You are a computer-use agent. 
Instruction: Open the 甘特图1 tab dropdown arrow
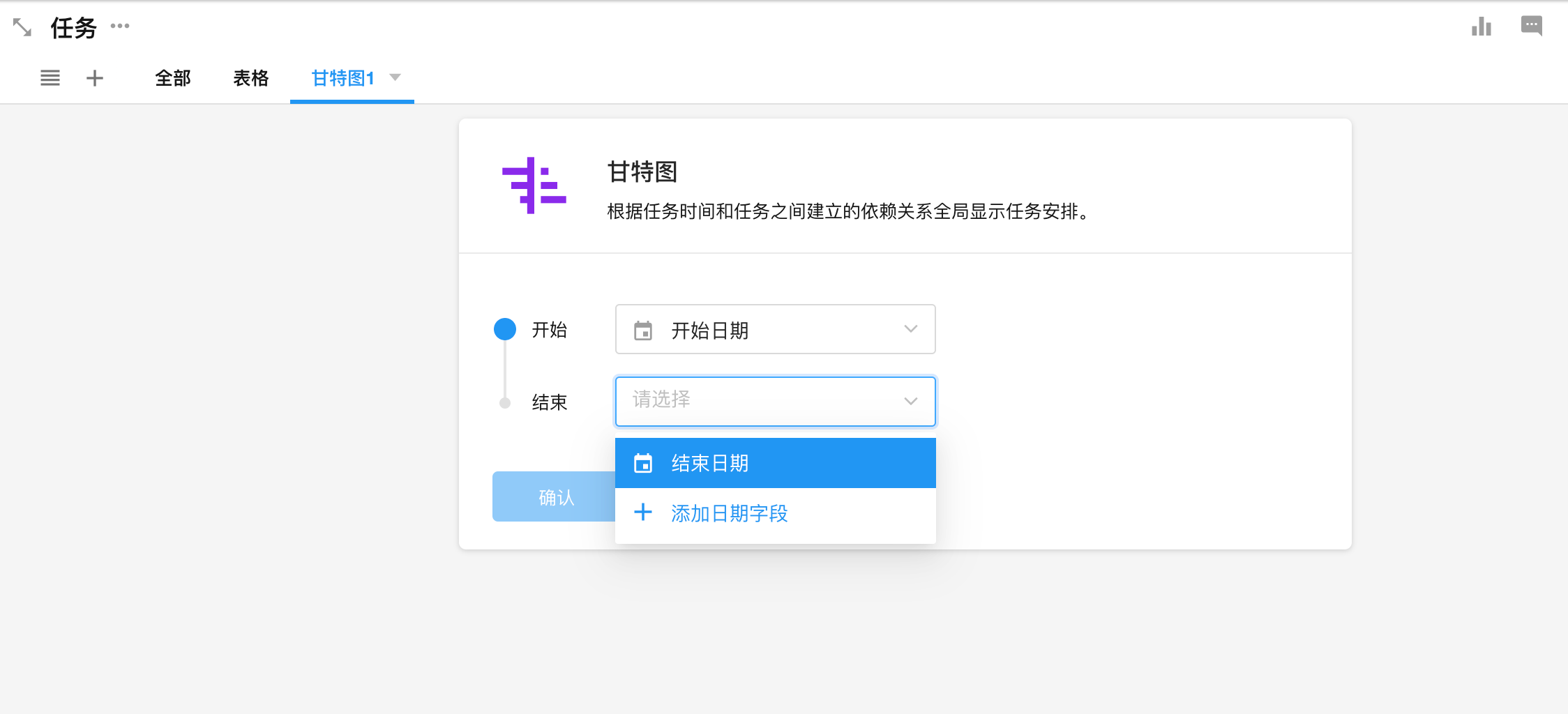(x=395, y=77)
